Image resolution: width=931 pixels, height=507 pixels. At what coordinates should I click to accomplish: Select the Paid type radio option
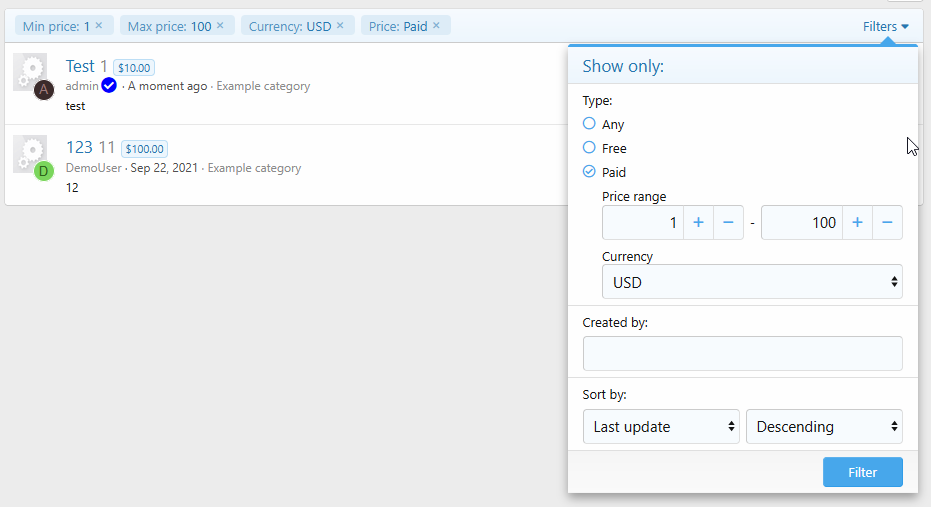[x=589, y=172]
